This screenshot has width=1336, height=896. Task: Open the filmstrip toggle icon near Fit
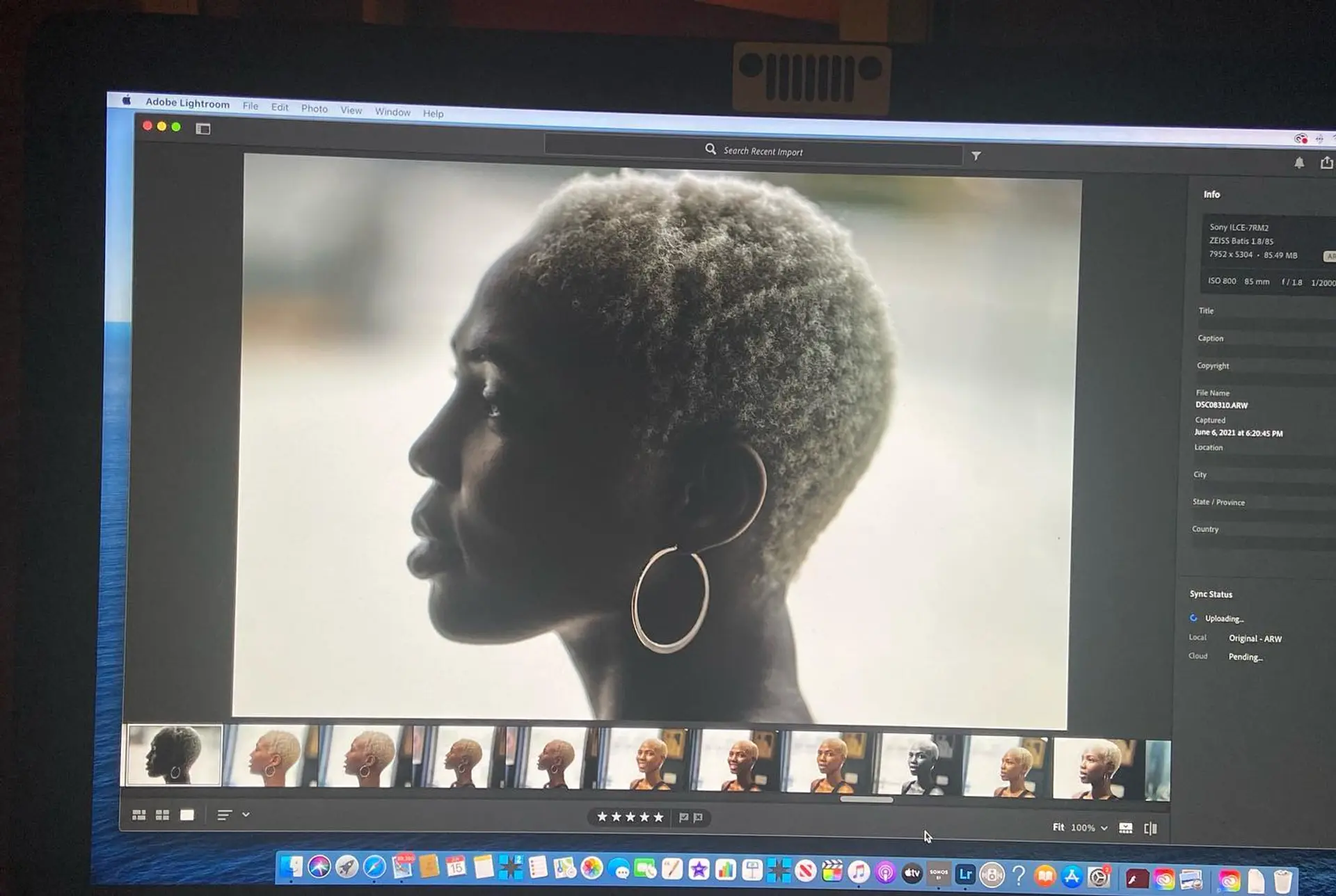point(1125,828)
